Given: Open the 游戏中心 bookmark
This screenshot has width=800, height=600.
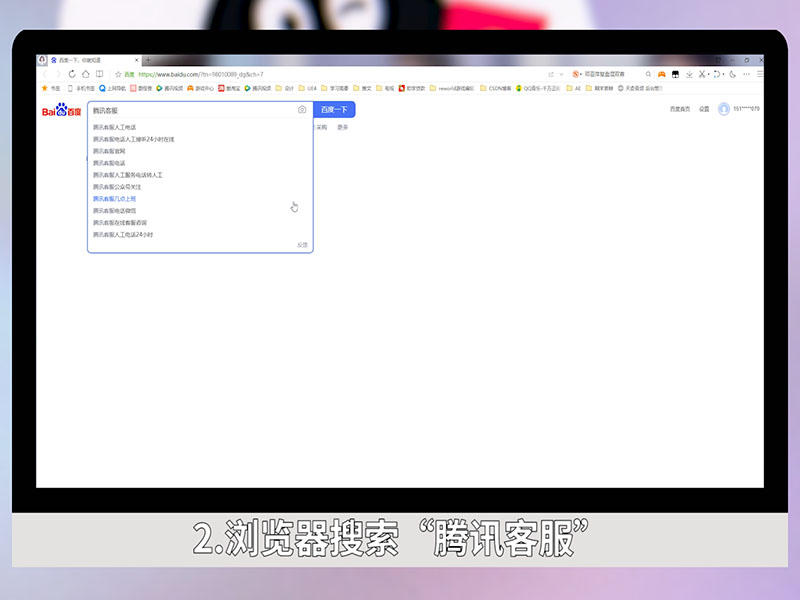Looking at the screenshot, I should click(200, 88).
